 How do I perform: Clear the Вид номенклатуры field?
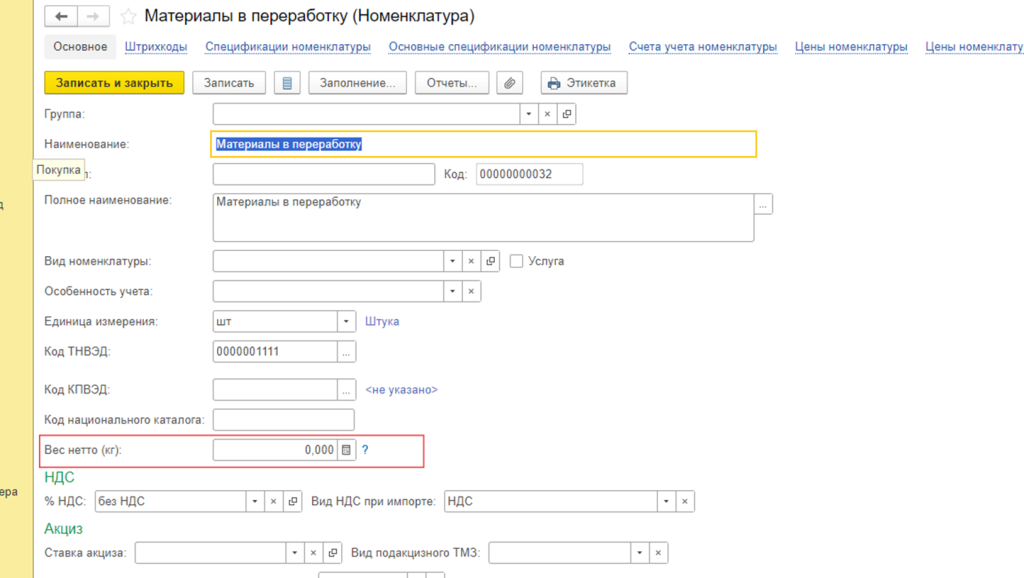(471, 261)
